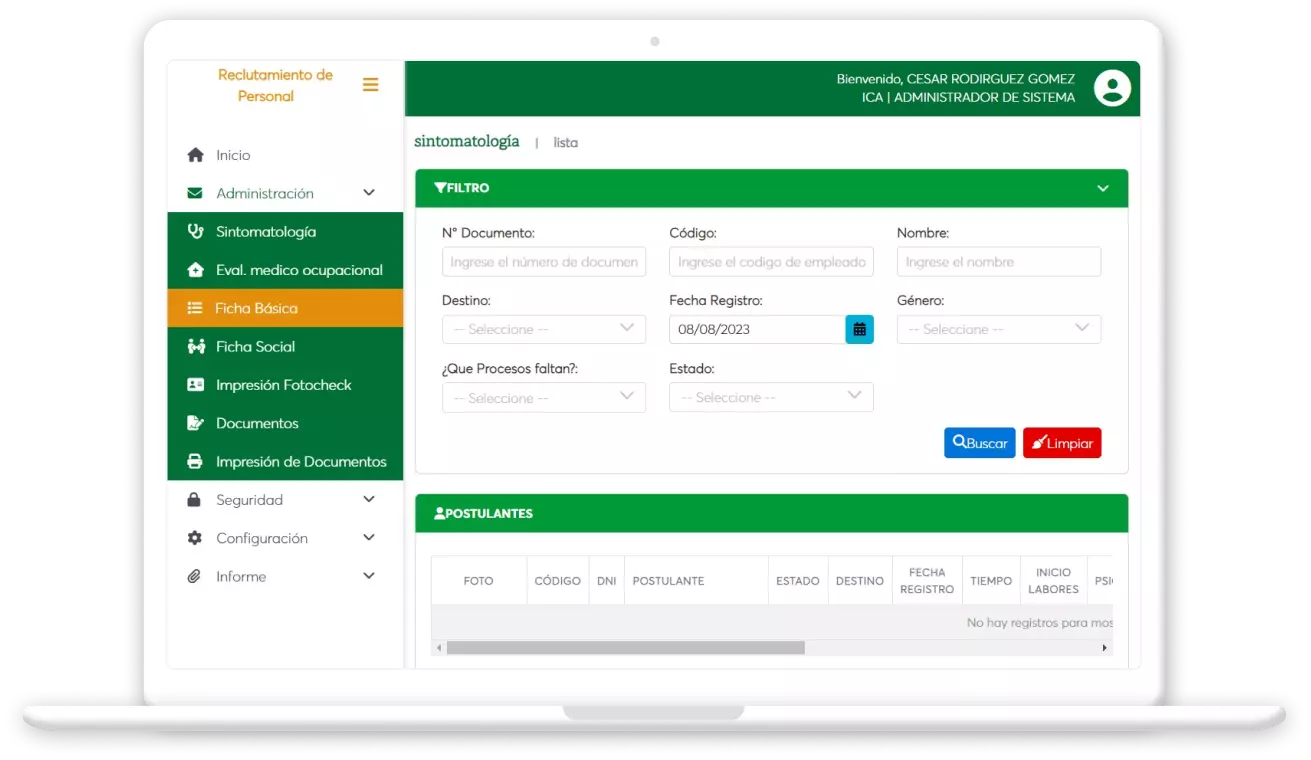Image resolution: width=1311 pixels, height=760 pixels.
Task: Click the INICIO LABORES column header
Action: point(1053,581)
